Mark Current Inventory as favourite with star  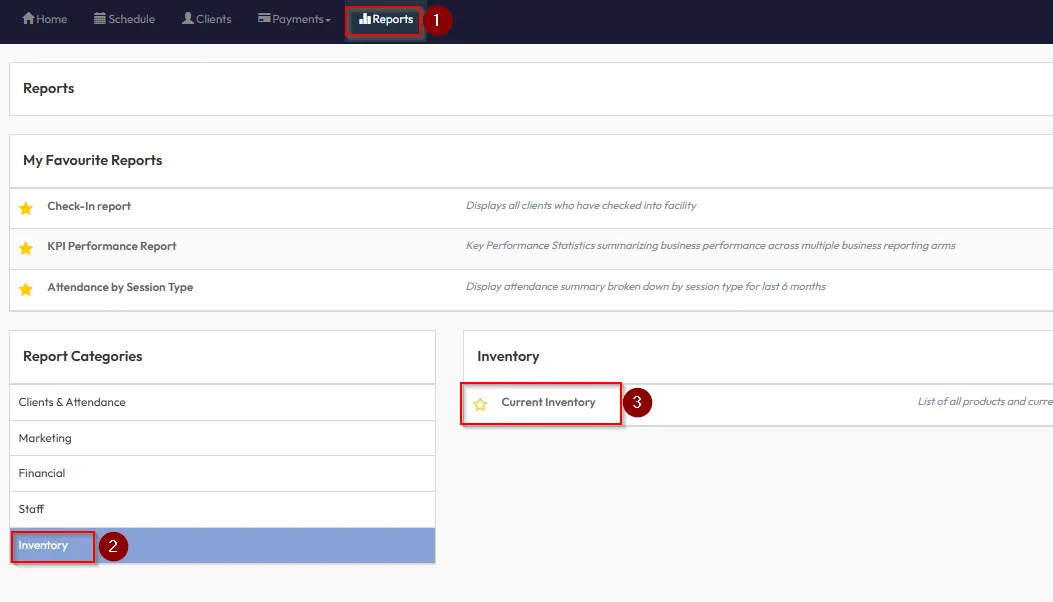[x=480, y=404]
